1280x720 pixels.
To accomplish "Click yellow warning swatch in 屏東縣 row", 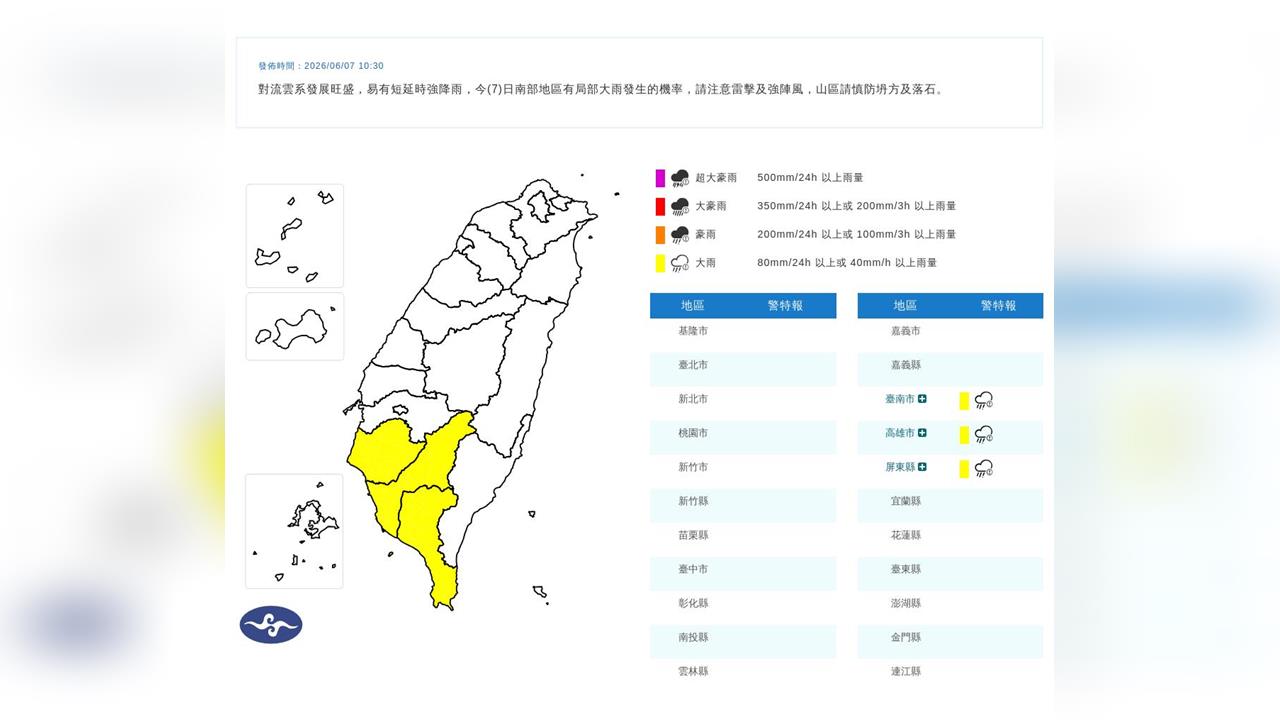I will coord(964,469).
